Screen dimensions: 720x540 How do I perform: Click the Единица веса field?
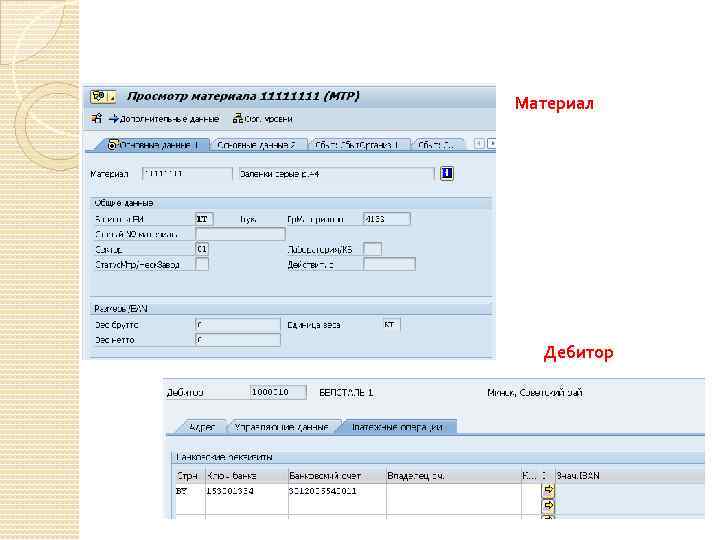click(x=391, y=325)
